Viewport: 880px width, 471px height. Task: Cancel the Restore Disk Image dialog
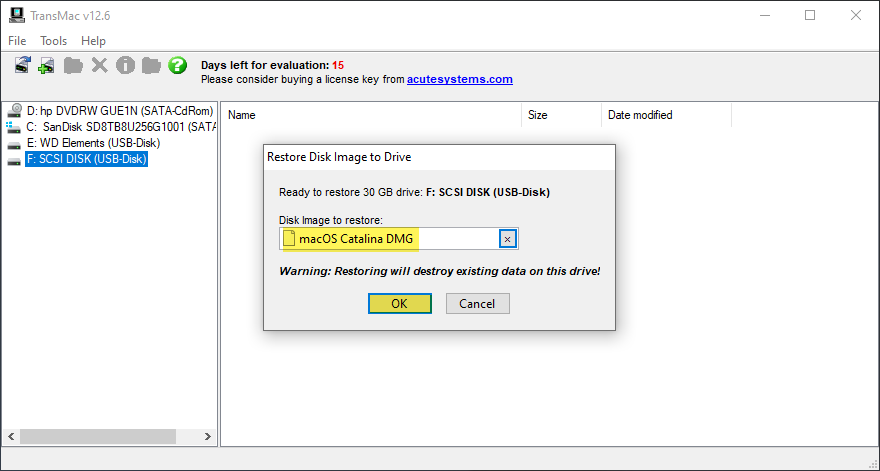click(478, 303)
